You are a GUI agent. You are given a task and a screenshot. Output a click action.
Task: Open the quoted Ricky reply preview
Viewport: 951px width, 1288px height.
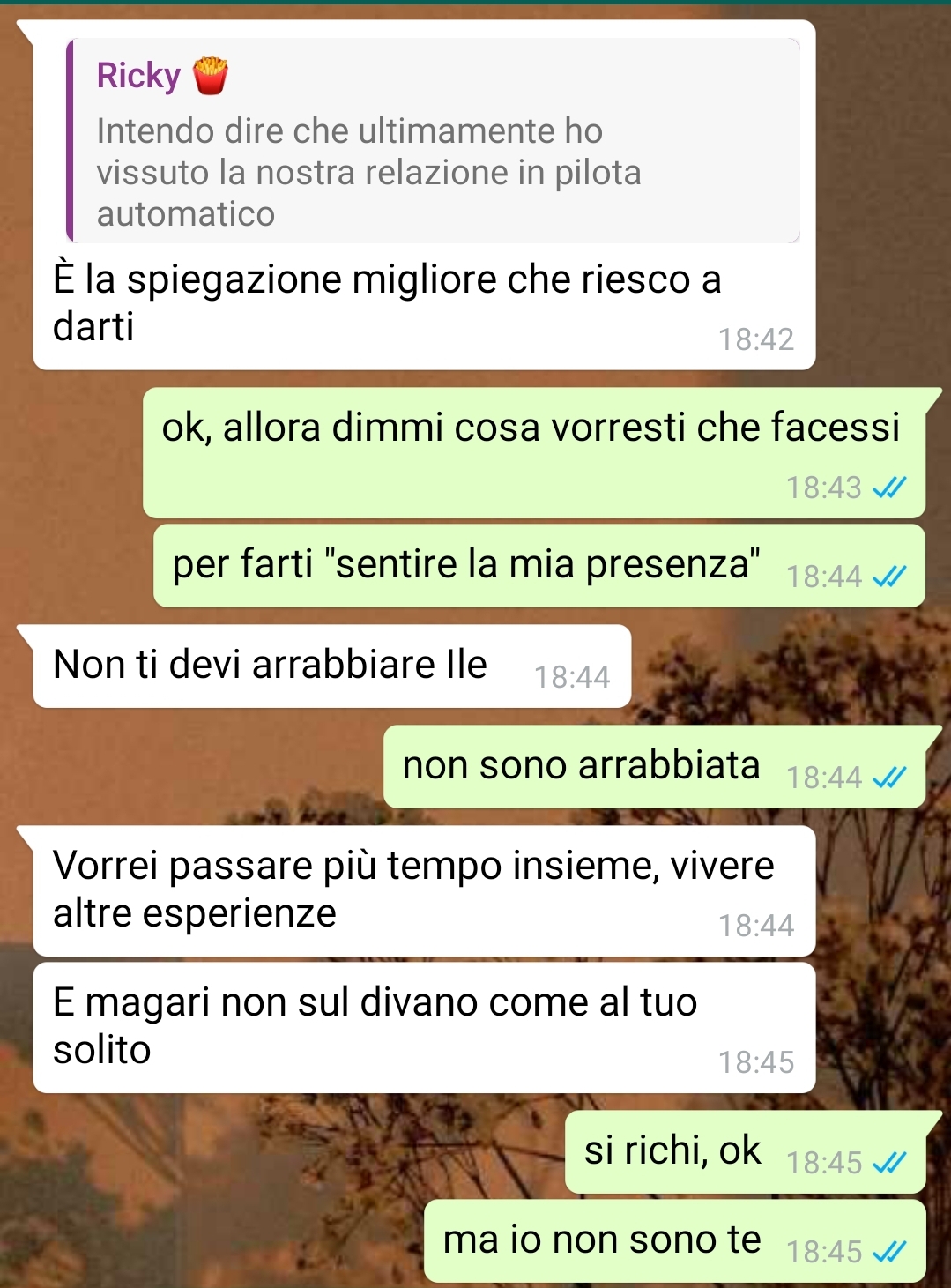(433, 141)
